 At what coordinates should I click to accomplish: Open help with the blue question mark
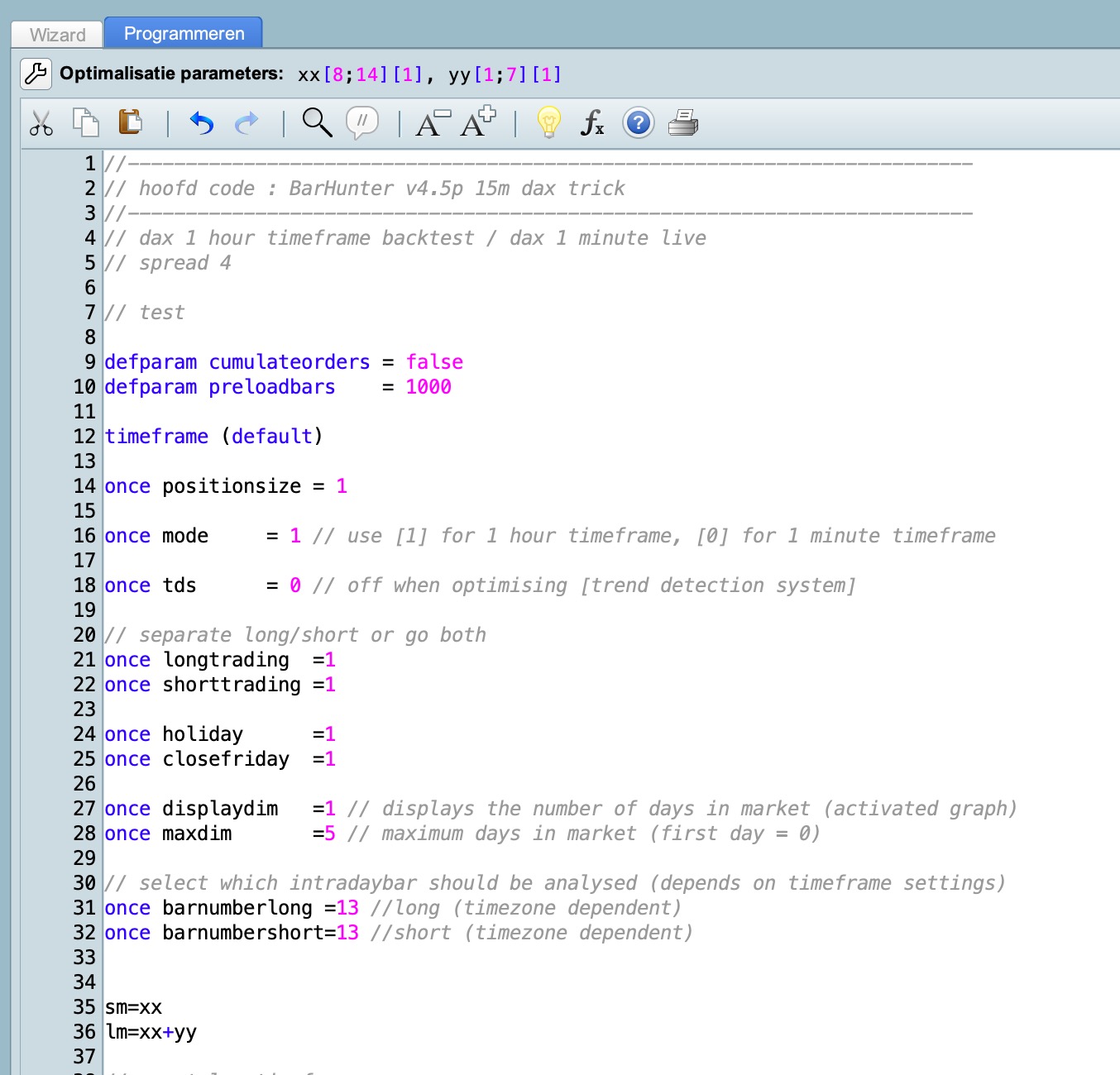(638, 123)
